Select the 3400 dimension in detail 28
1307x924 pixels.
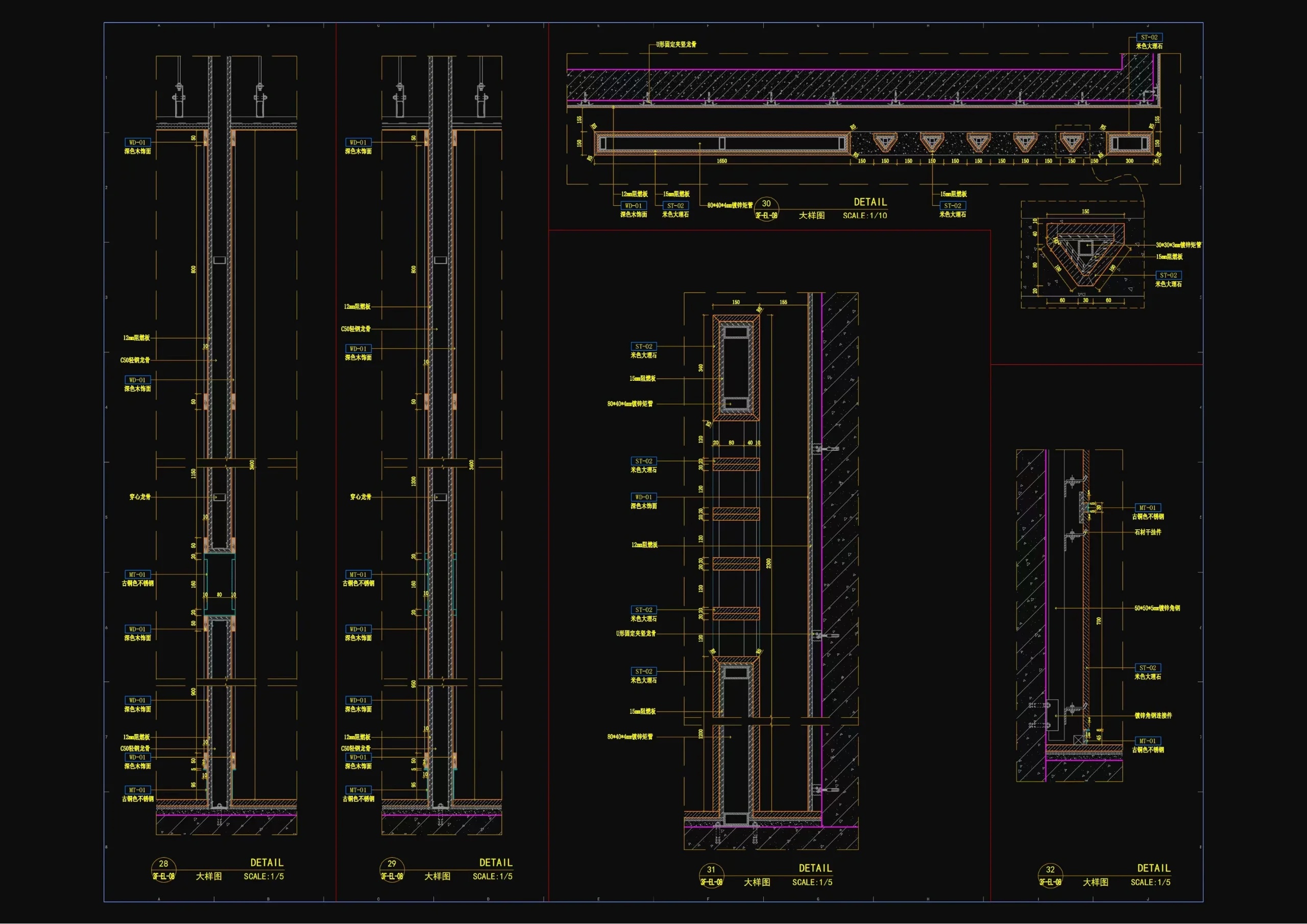[x=252, y=465]
